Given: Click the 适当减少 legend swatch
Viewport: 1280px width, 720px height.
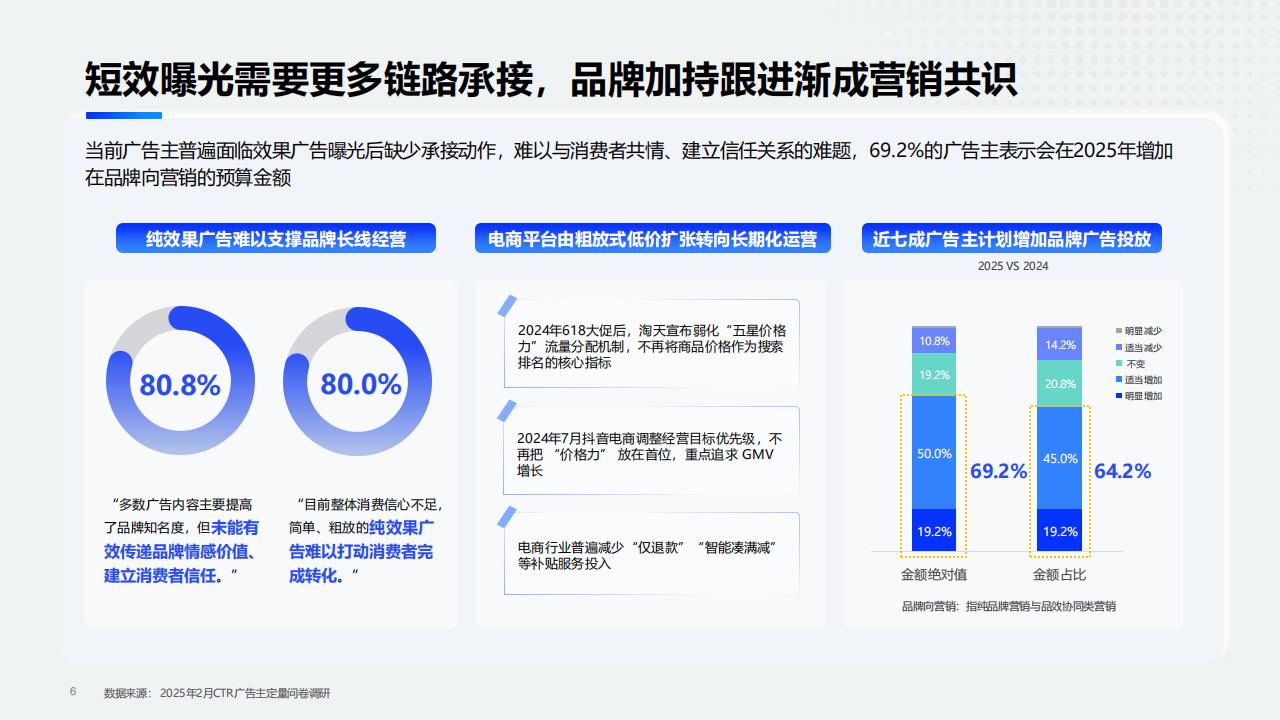Looking at the screenshot, I should (1119, 347).
